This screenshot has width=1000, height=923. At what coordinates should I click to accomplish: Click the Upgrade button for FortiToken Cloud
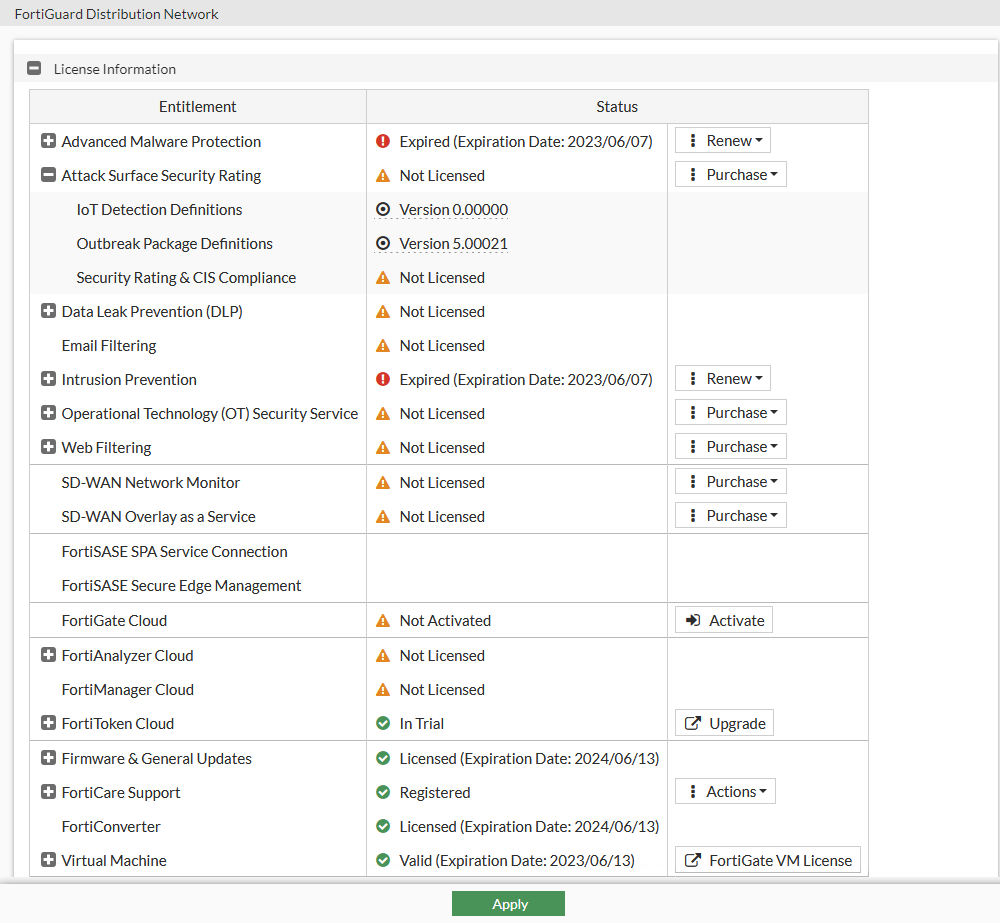[724, 724]
